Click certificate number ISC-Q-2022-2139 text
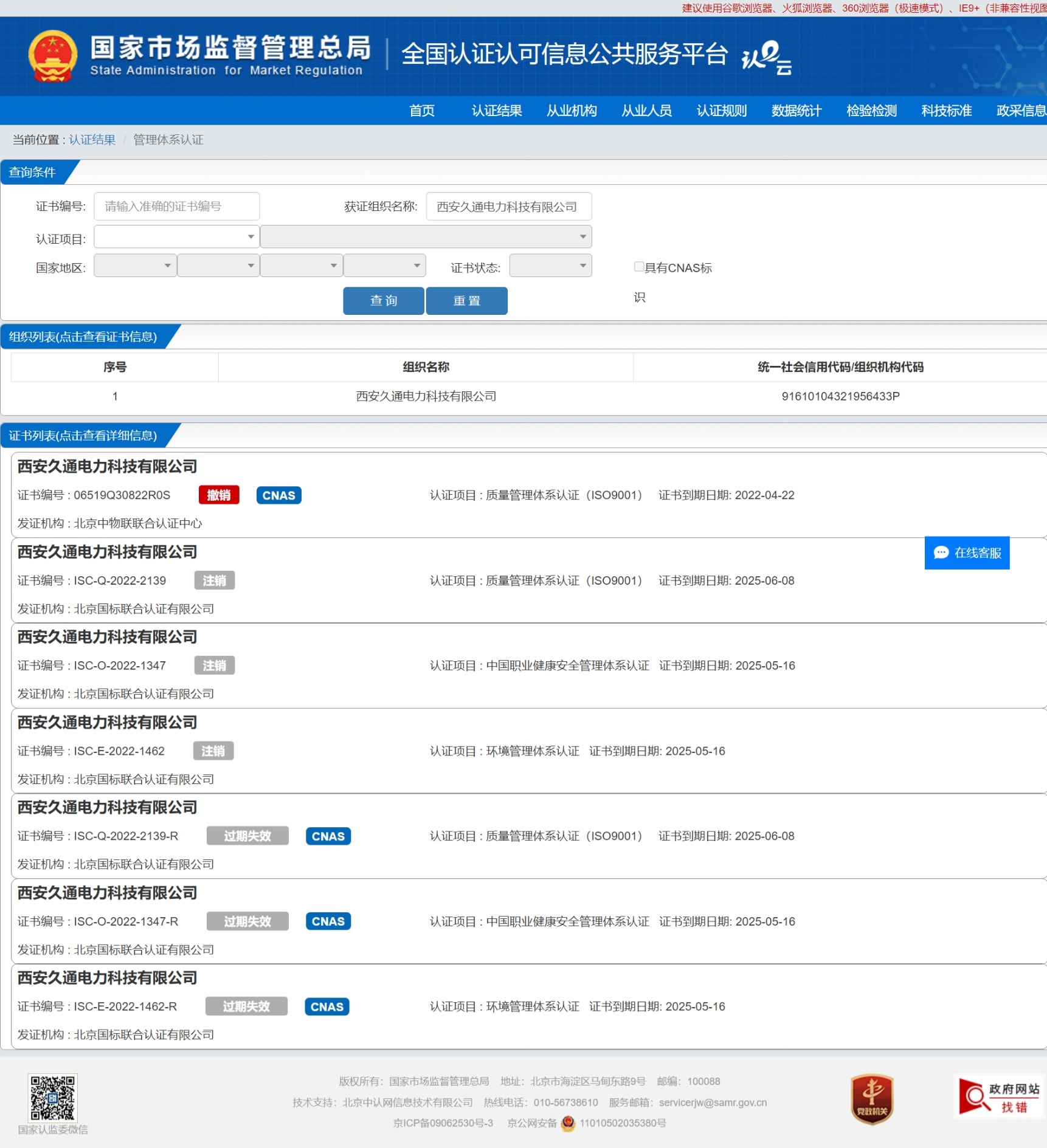This screenshot has height=1148, width=1047. tap(120, 580)
